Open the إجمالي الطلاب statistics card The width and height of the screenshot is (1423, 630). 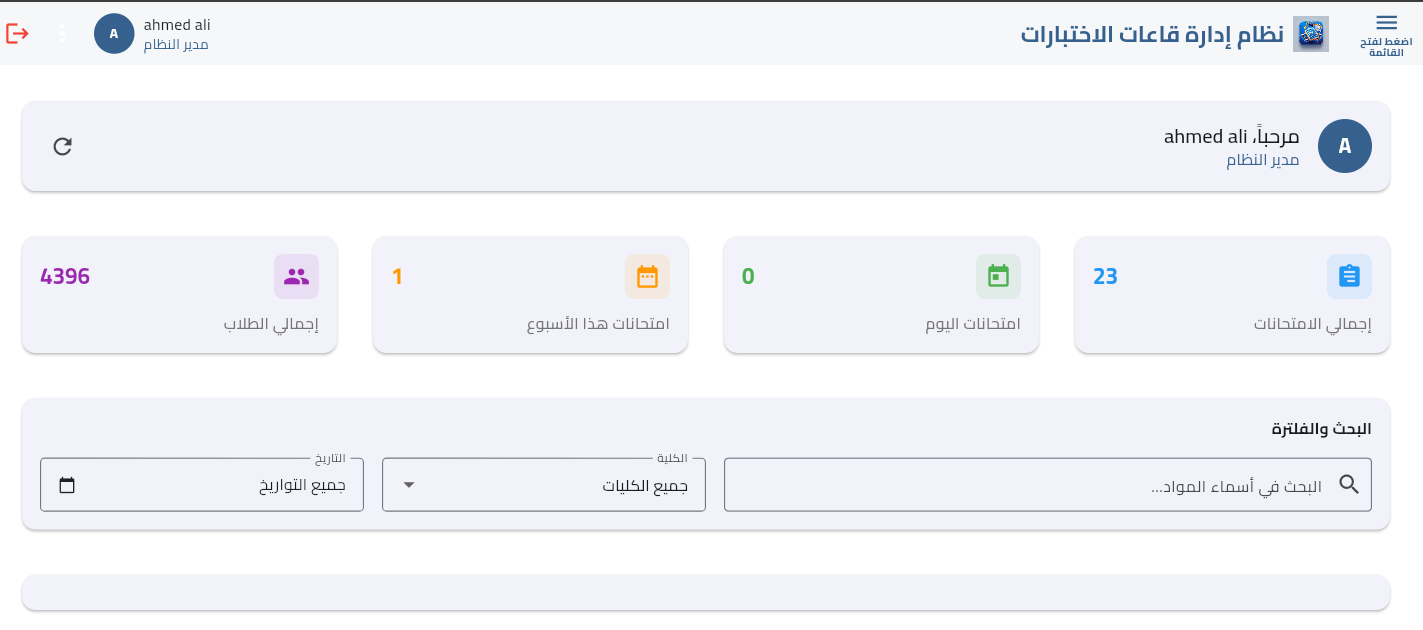(179, 295)
